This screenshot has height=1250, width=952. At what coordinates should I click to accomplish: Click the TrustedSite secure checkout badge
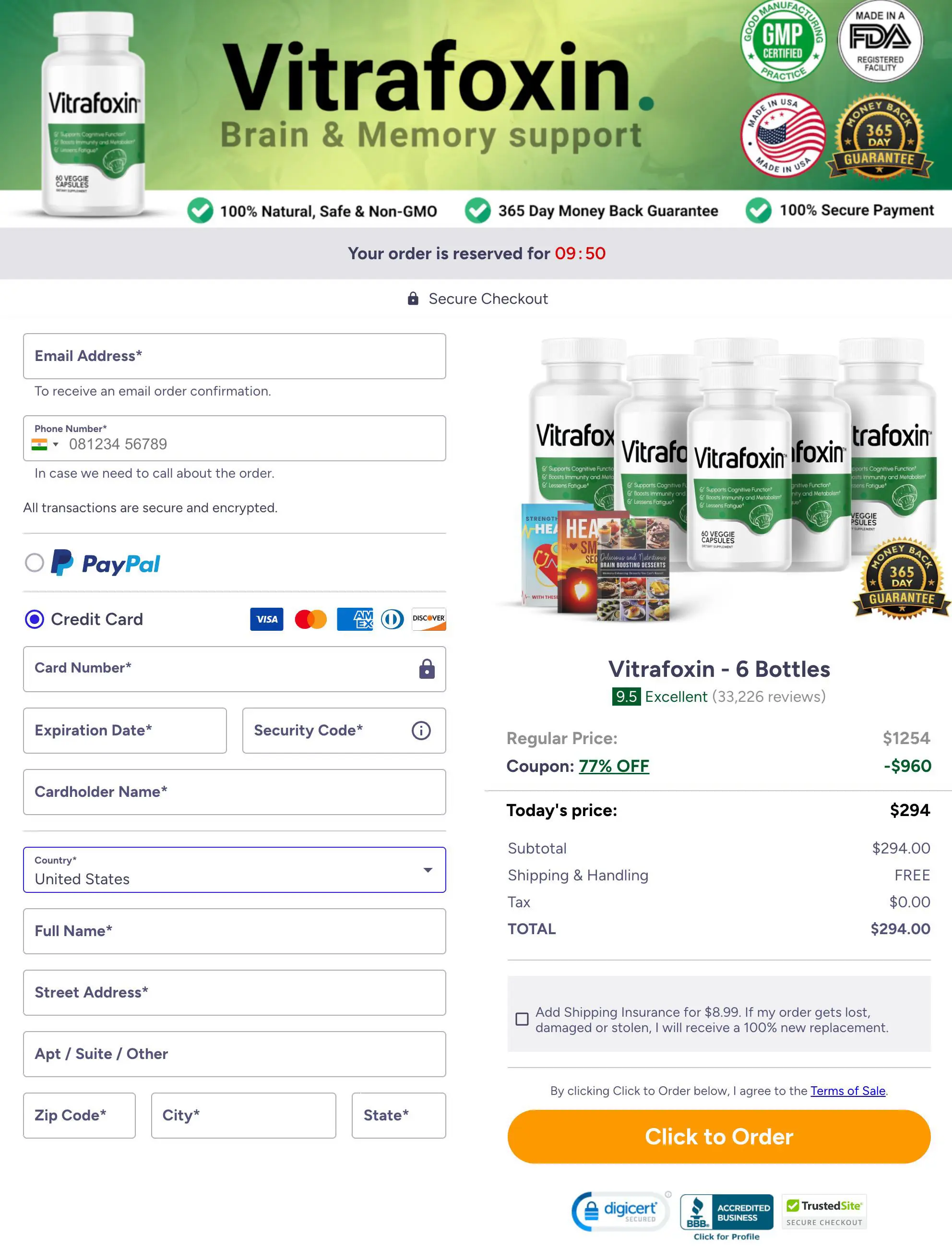[824, 1212]
